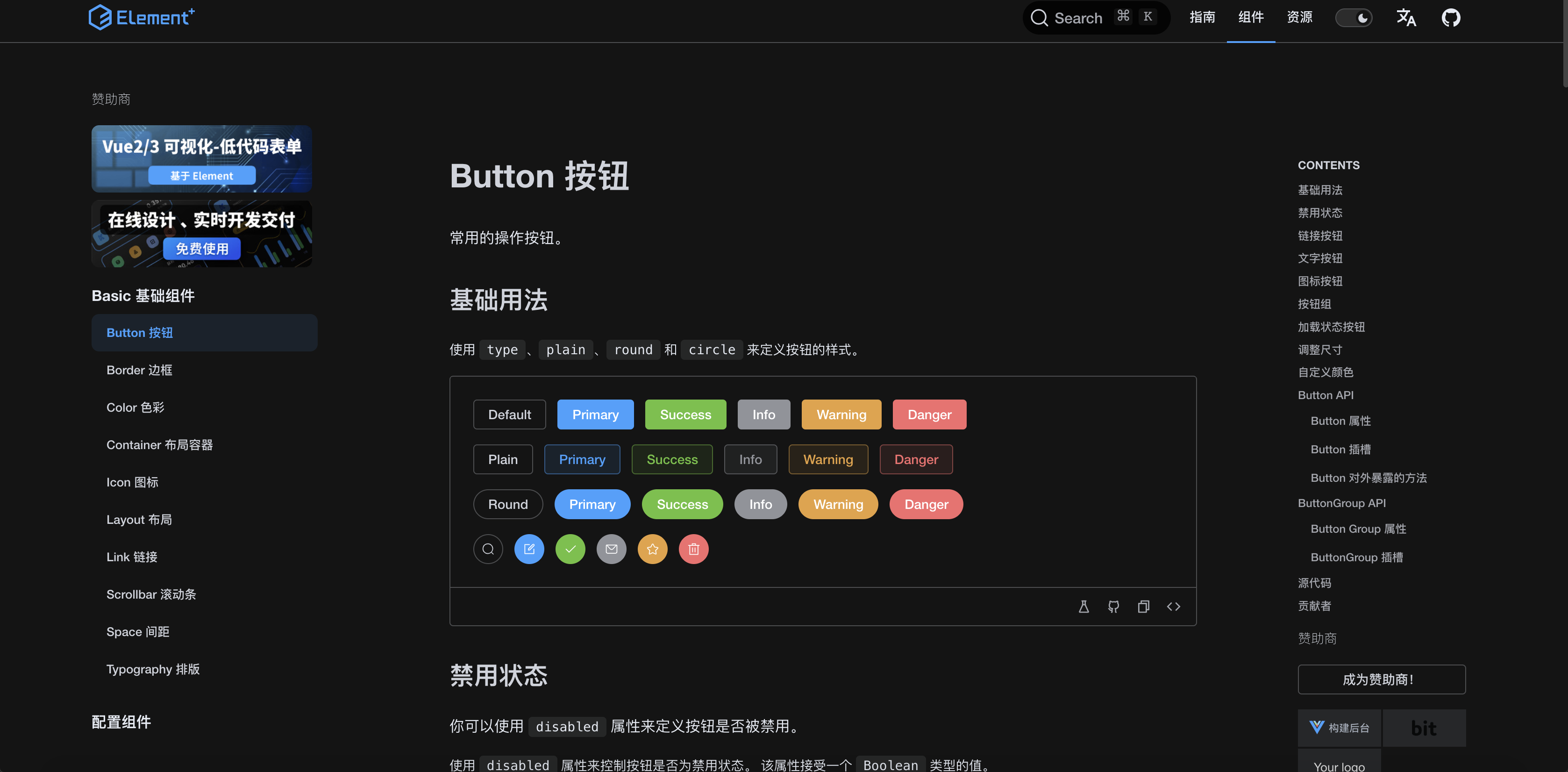The image size is (1568, 772).
Task: Click the search icon in navbar
Action: [x=1040, y=19]
